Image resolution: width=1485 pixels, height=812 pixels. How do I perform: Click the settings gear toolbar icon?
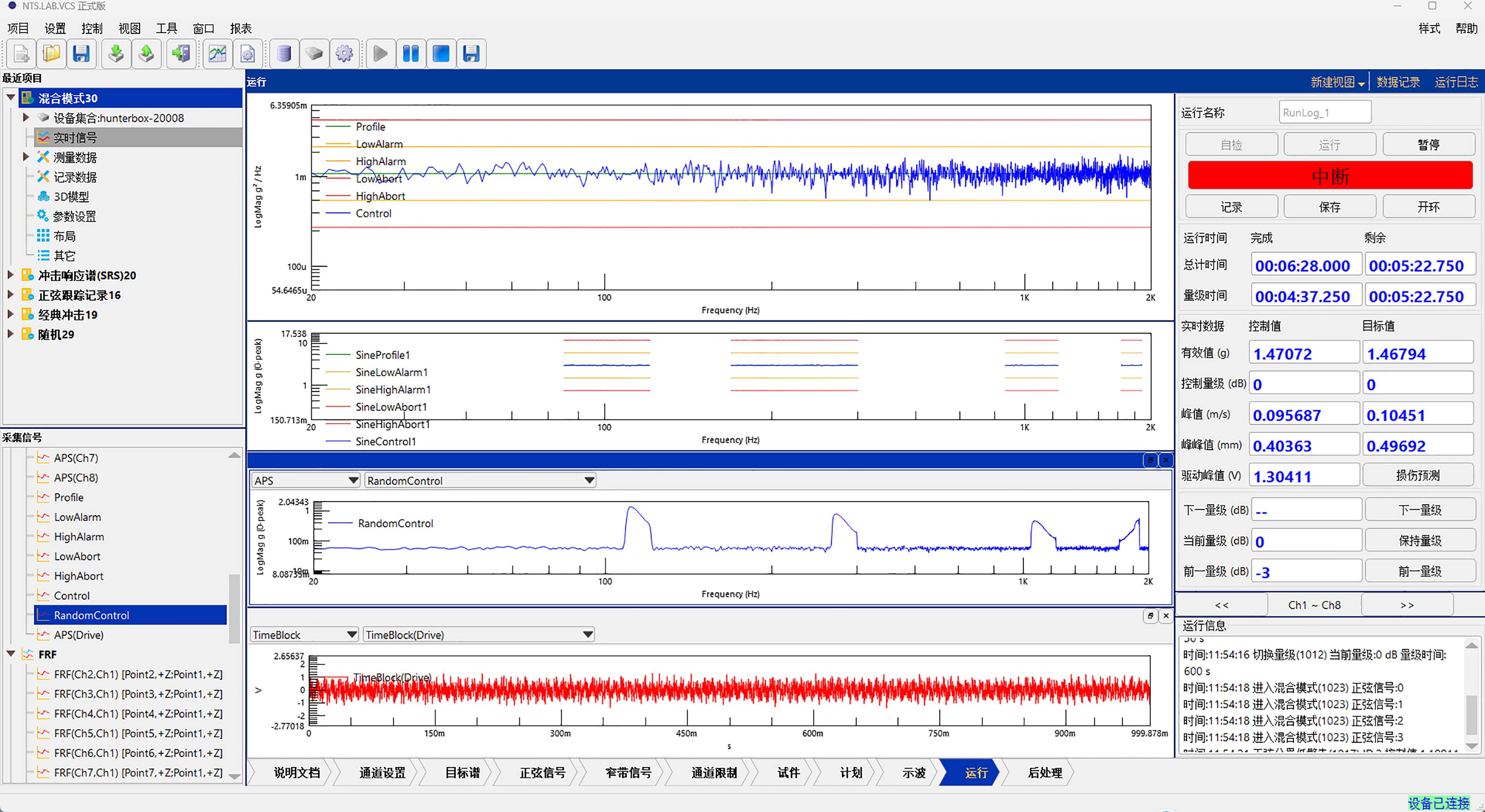(x=344, y=54)
